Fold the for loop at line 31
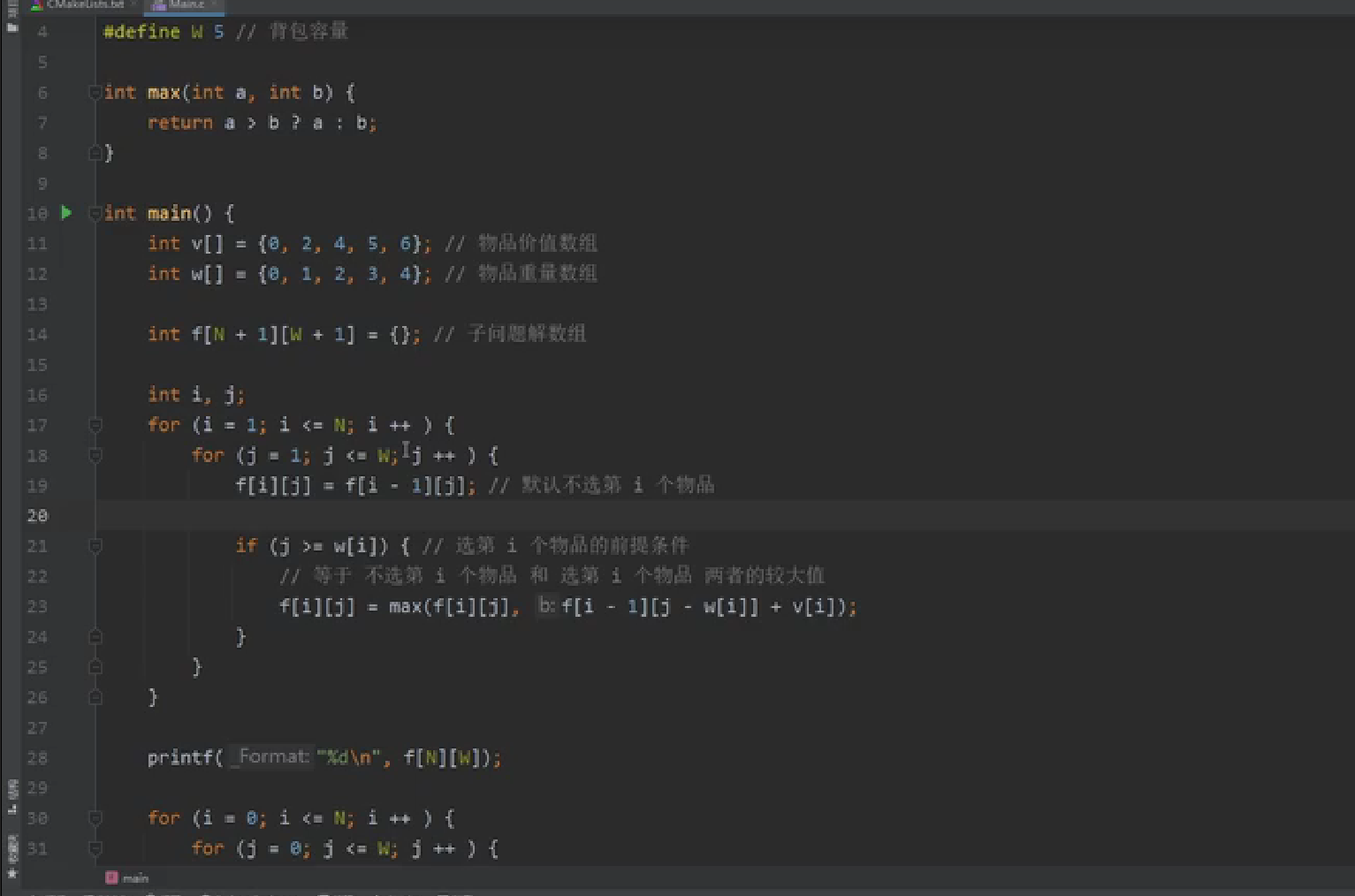The image size is (1355, 896). point(95,848)
